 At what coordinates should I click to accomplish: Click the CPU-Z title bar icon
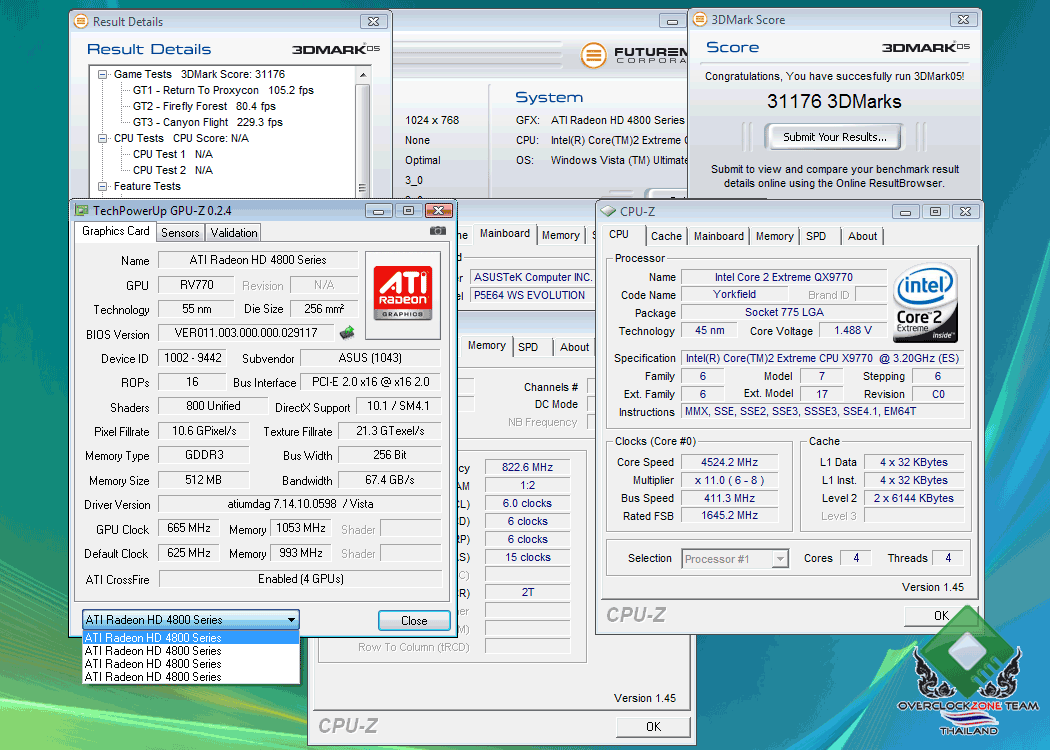[608, 212]
